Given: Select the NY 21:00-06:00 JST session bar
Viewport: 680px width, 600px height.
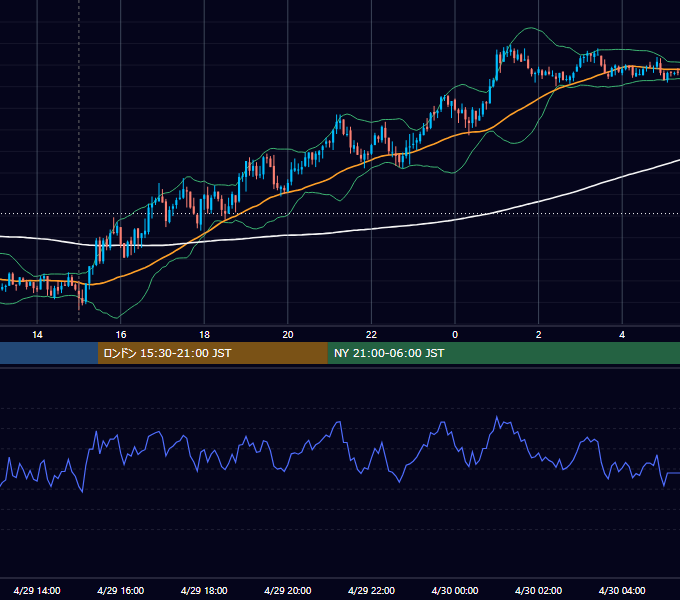Looking at the screenshot, I should click(x=503, y=353).
